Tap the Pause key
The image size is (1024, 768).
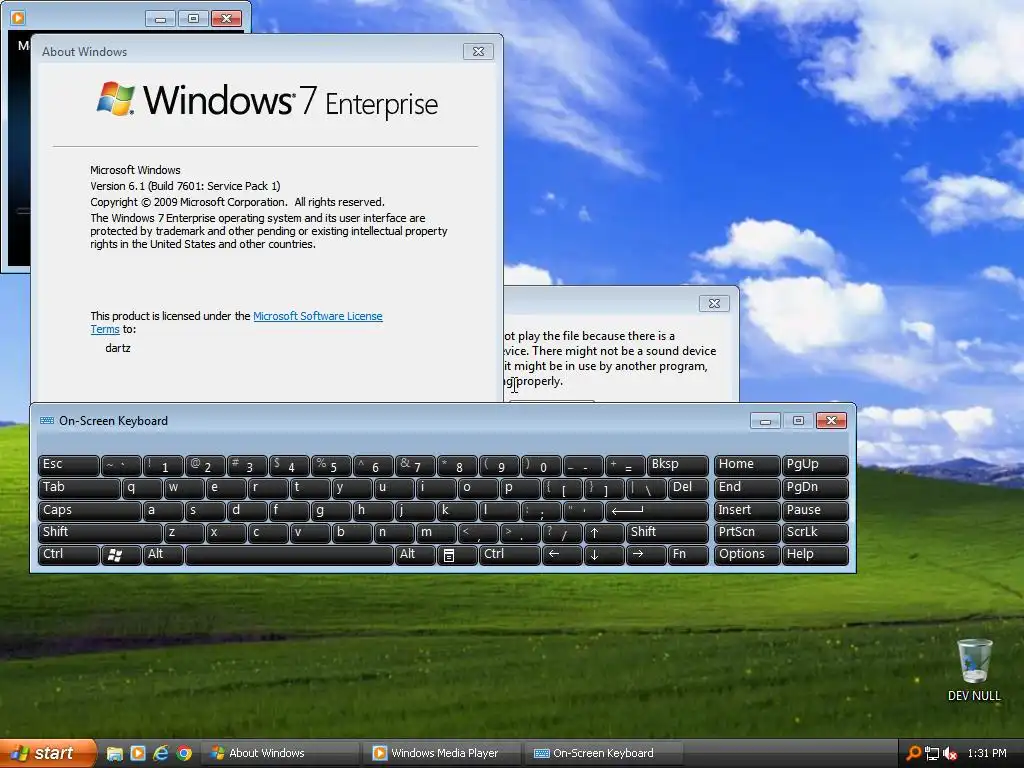[815, 511]
